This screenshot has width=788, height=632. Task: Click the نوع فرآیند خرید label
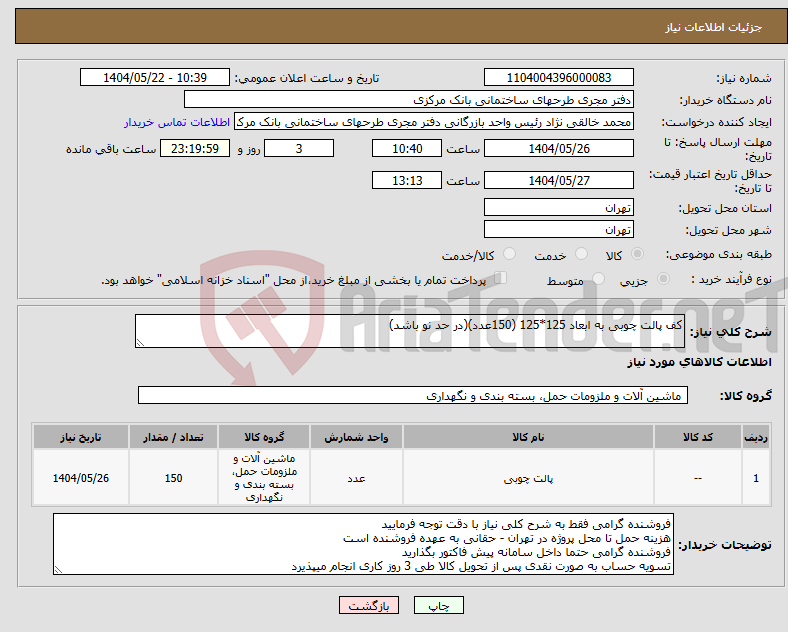pos(731,279)
